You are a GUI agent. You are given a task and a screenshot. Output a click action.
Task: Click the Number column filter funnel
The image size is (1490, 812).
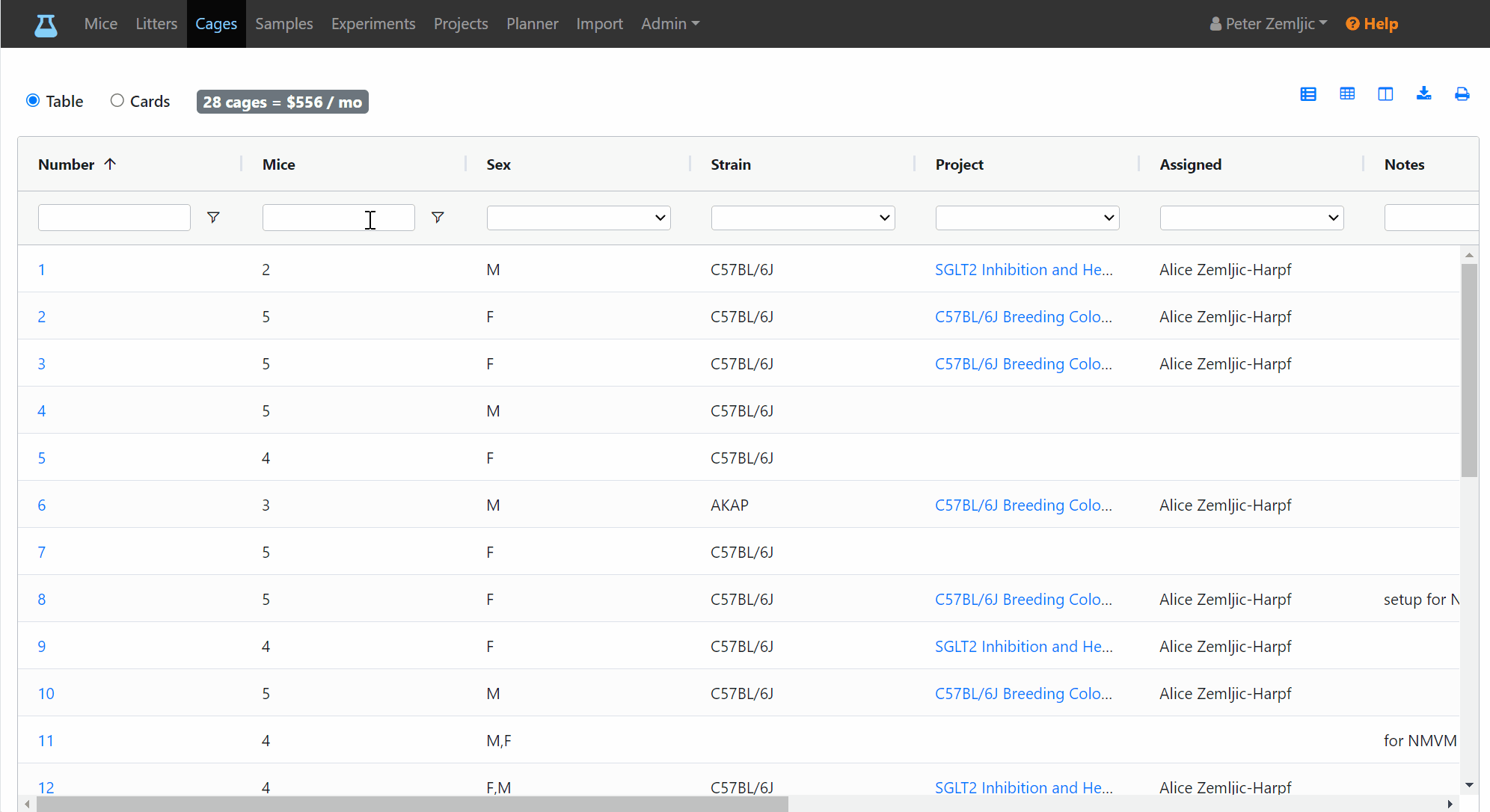[213, 218]
